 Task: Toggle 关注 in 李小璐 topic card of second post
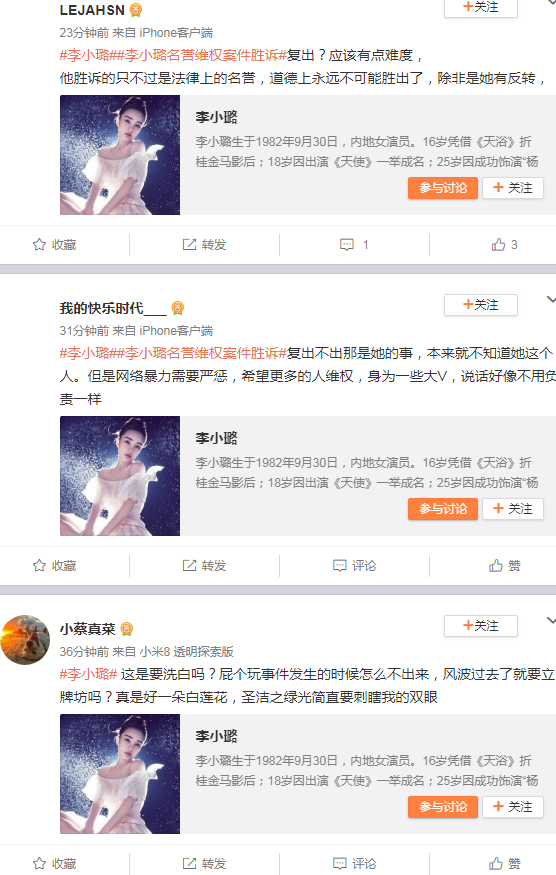(512, 509)
